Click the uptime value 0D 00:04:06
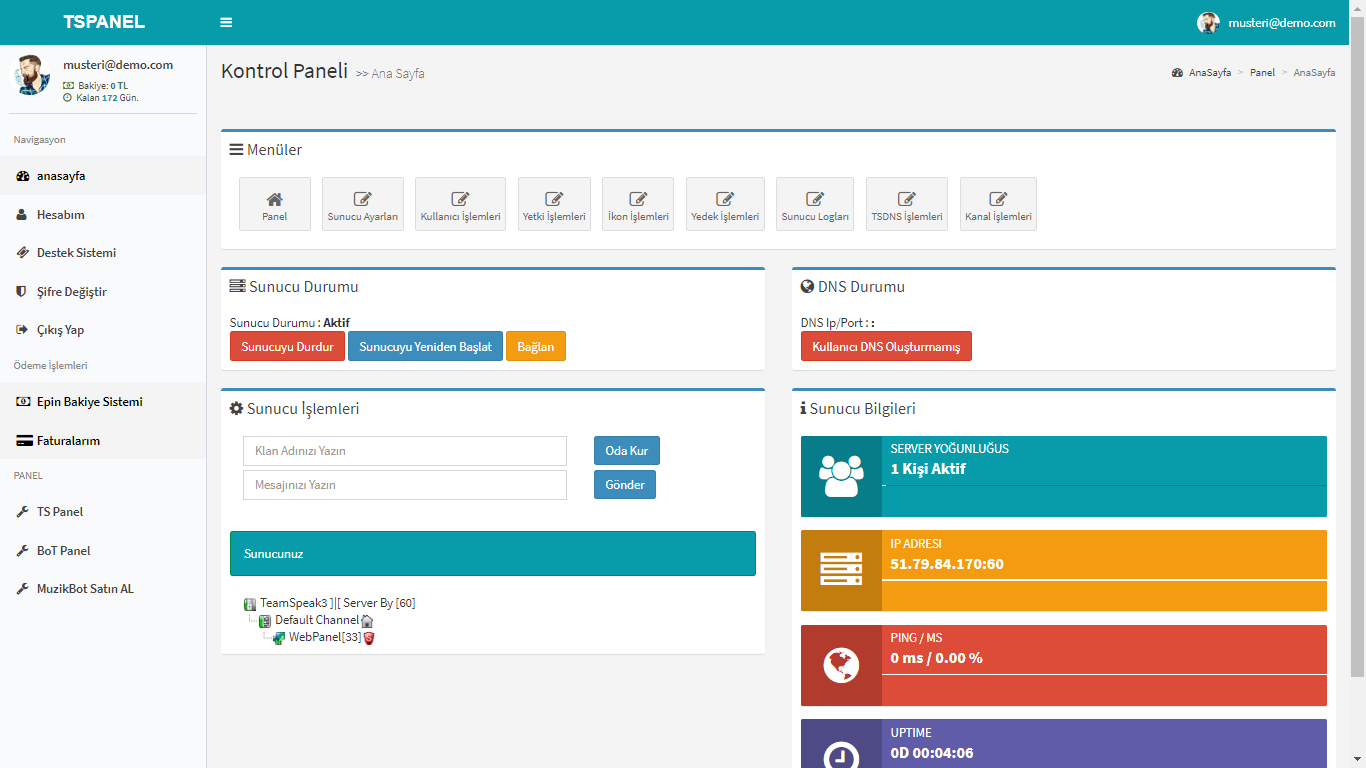 (x=932, y=753)
